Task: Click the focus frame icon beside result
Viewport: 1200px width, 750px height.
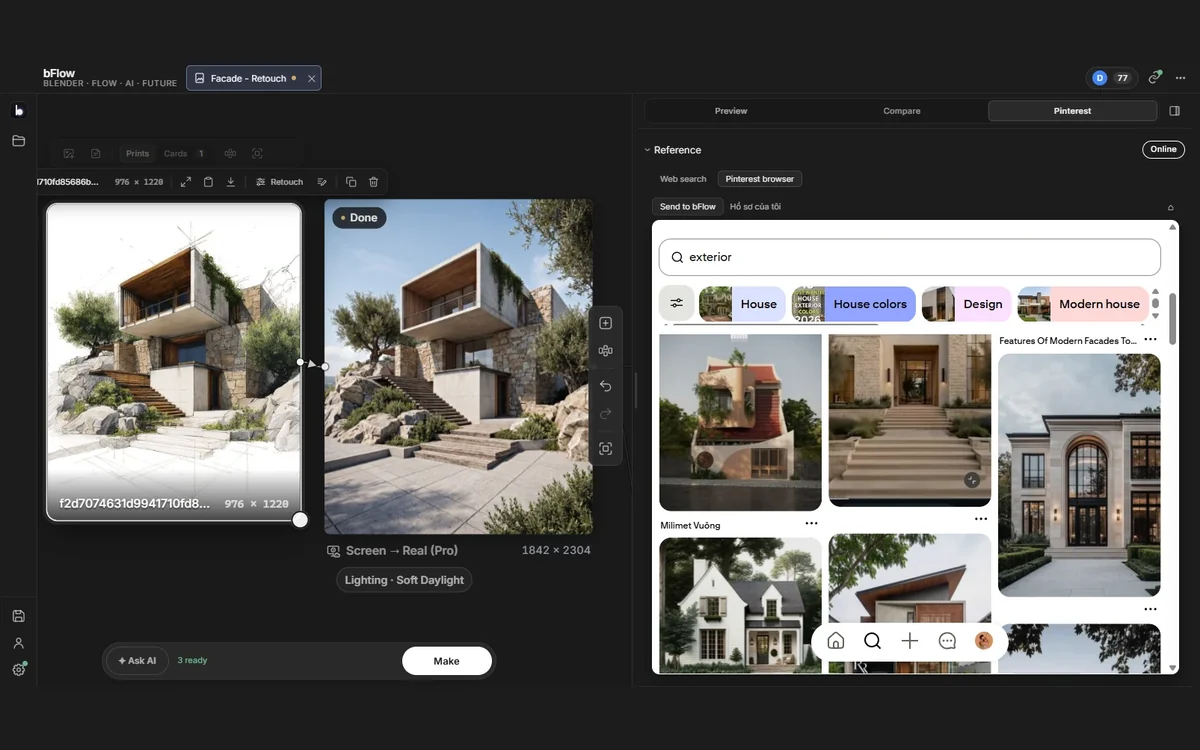Action: point(605,449)
